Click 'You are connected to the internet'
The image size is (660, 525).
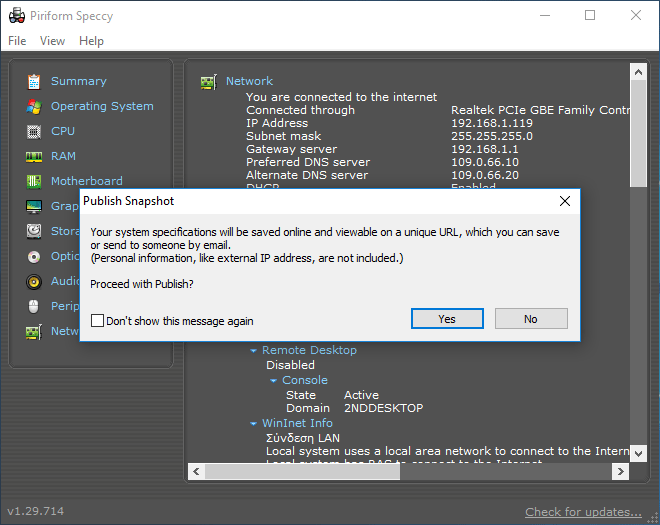tap(341, 97)
